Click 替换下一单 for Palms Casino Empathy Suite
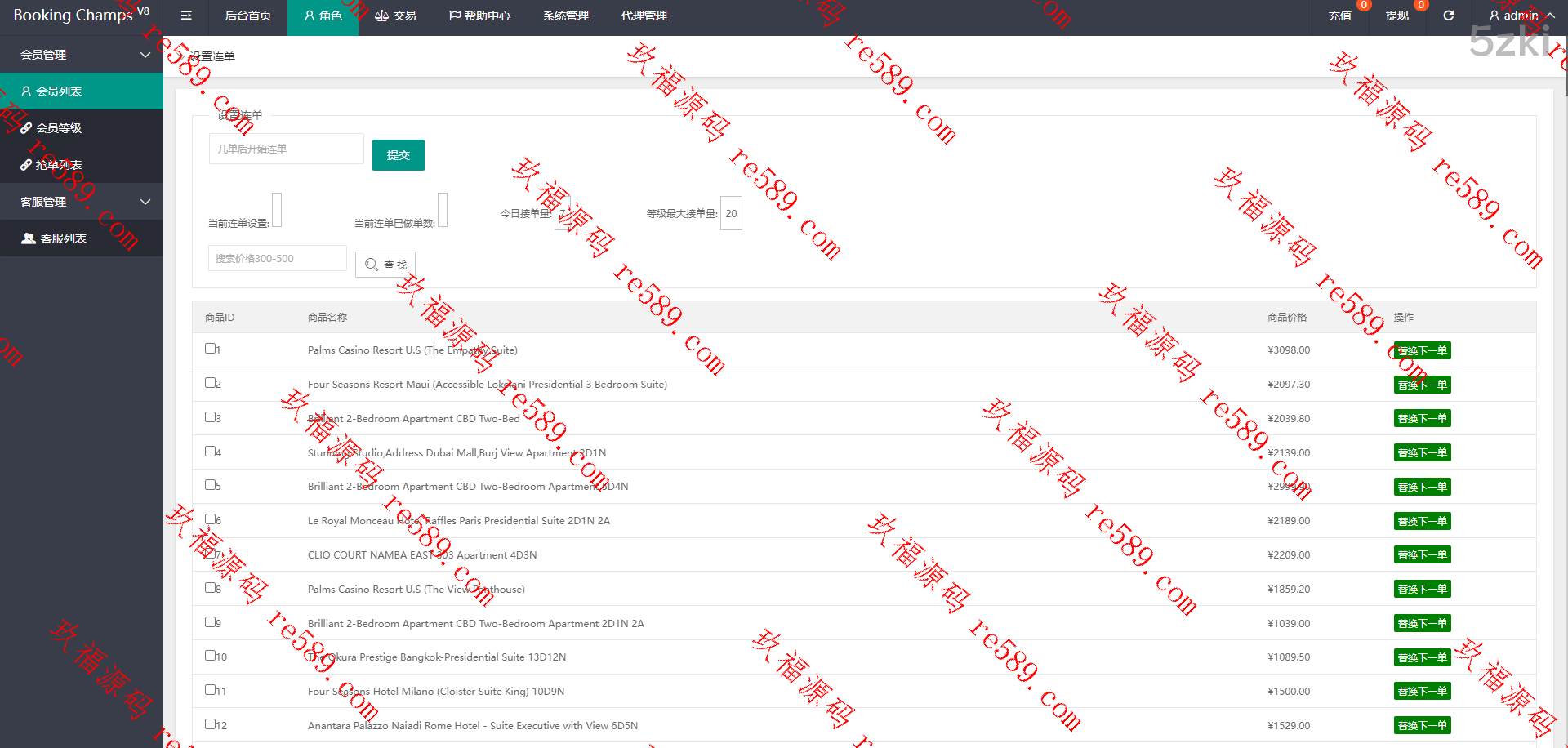 [1422, 350]
